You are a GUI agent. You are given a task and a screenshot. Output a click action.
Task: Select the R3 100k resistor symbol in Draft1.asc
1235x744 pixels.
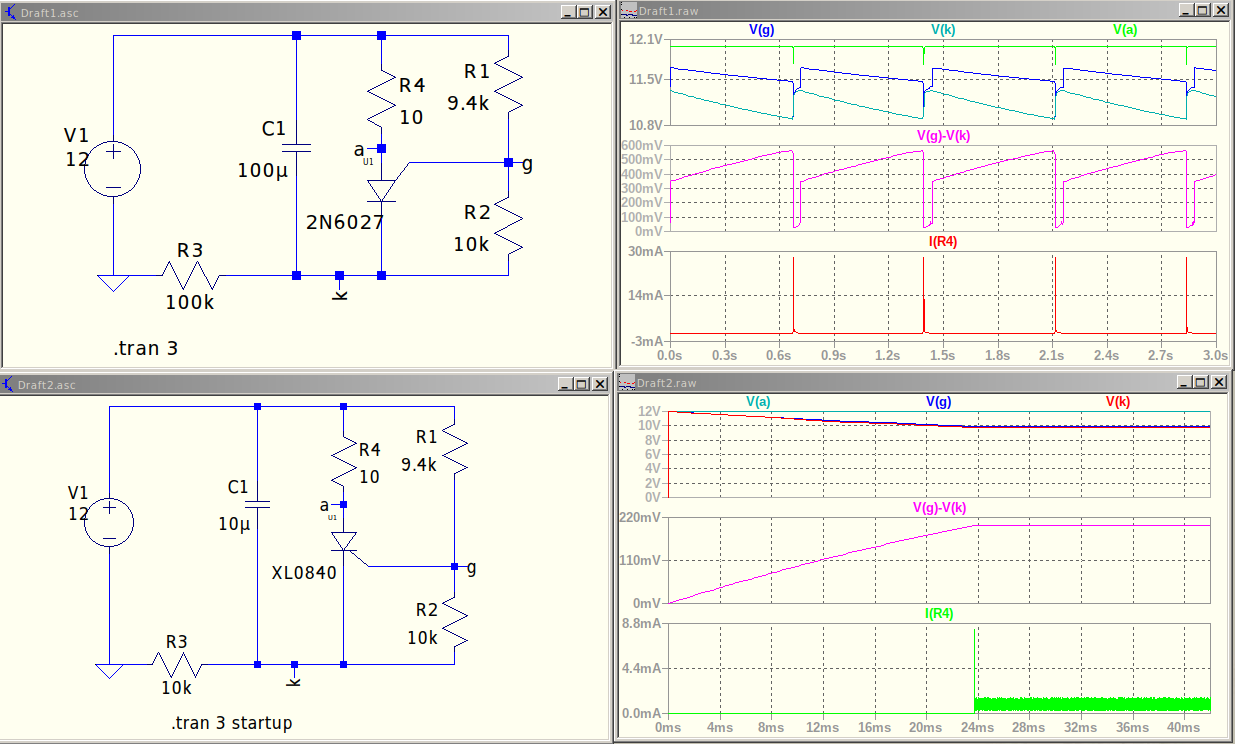(190, 274)
